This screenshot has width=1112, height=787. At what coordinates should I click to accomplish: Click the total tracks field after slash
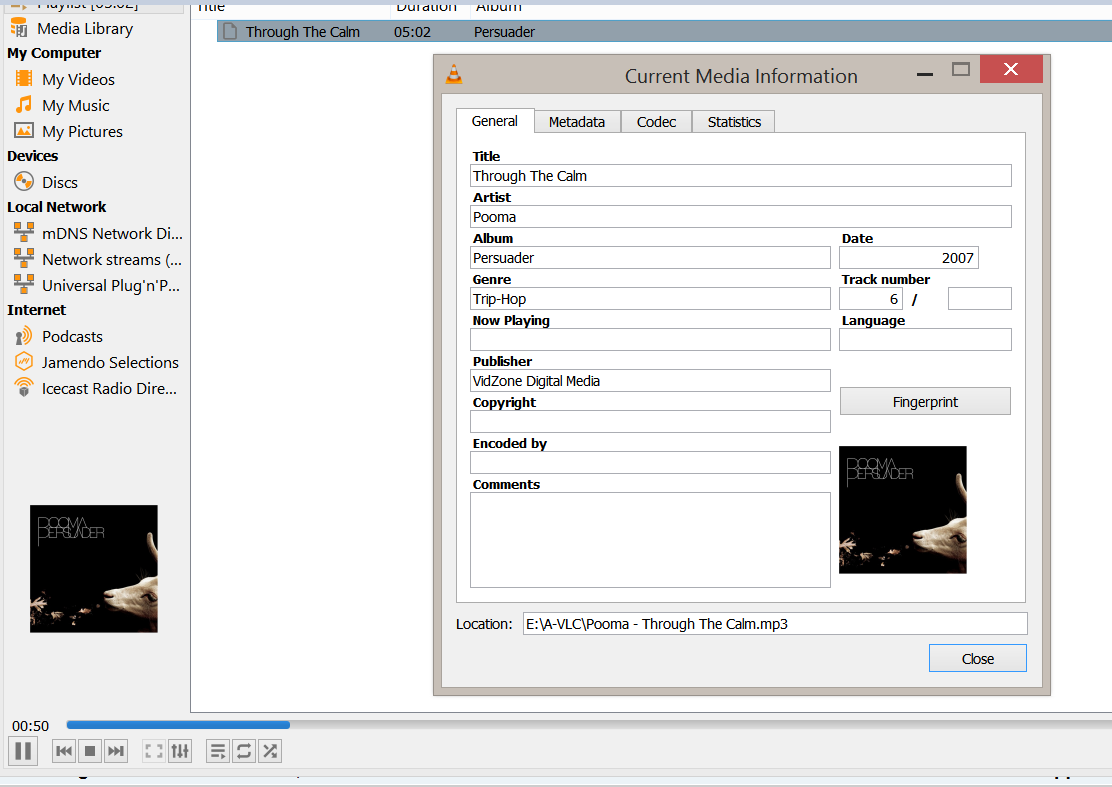point(979,299)
